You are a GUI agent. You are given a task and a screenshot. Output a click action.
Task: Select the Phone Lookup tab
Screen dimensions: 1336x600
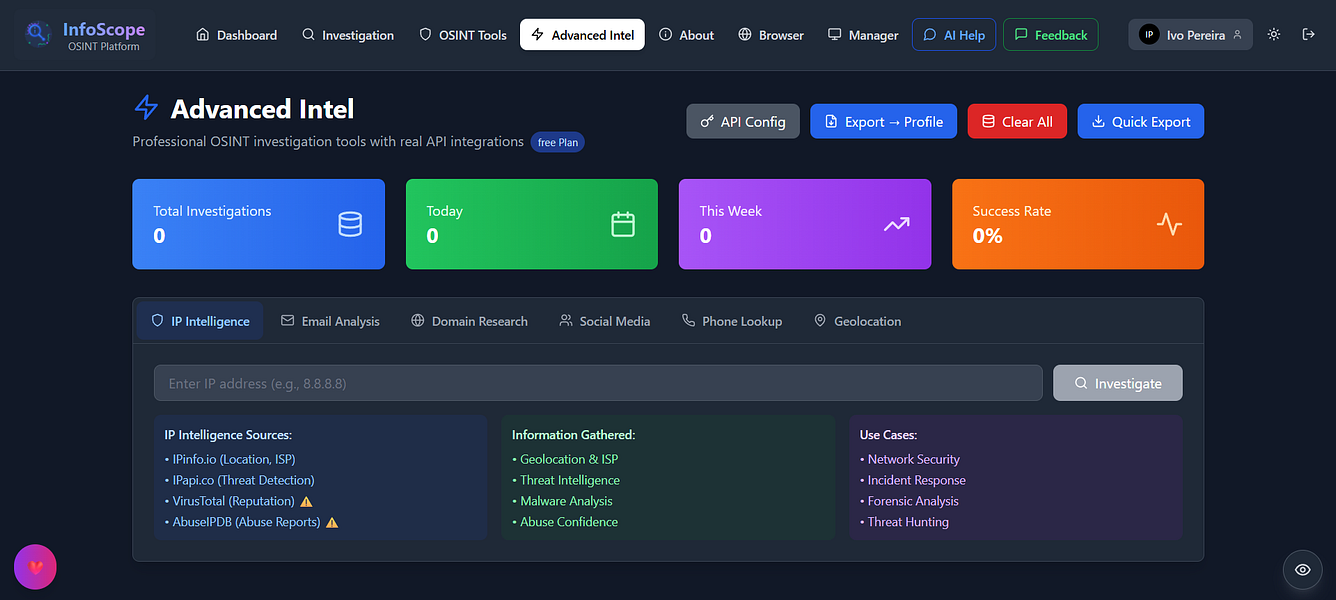click(731, 320)
